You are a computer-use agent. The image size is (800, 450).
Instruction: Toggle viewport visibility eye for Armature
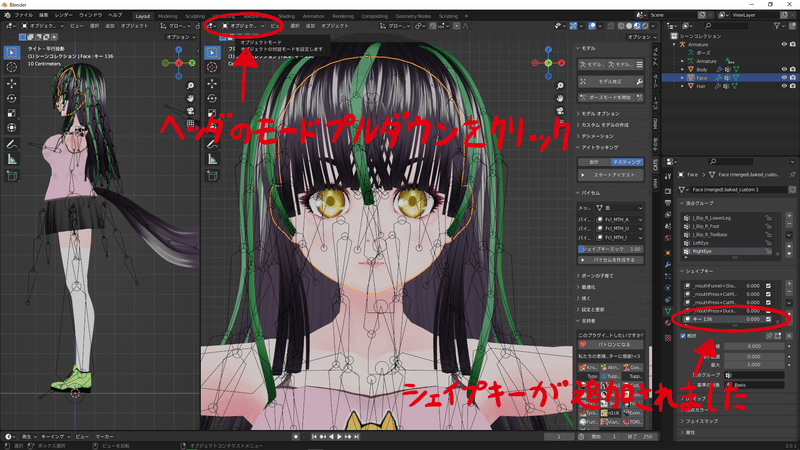tap(784, 44)
